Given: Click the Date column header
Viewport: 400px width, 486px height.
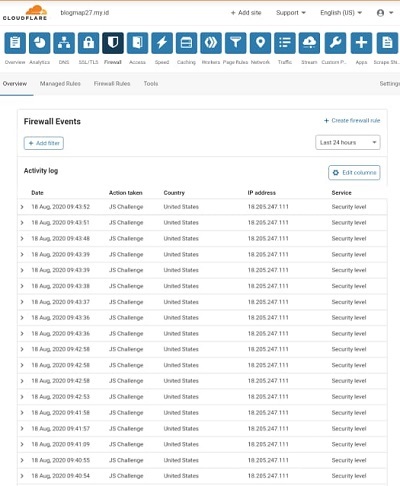Looking at the screenshot, I should tap(37, 193).
